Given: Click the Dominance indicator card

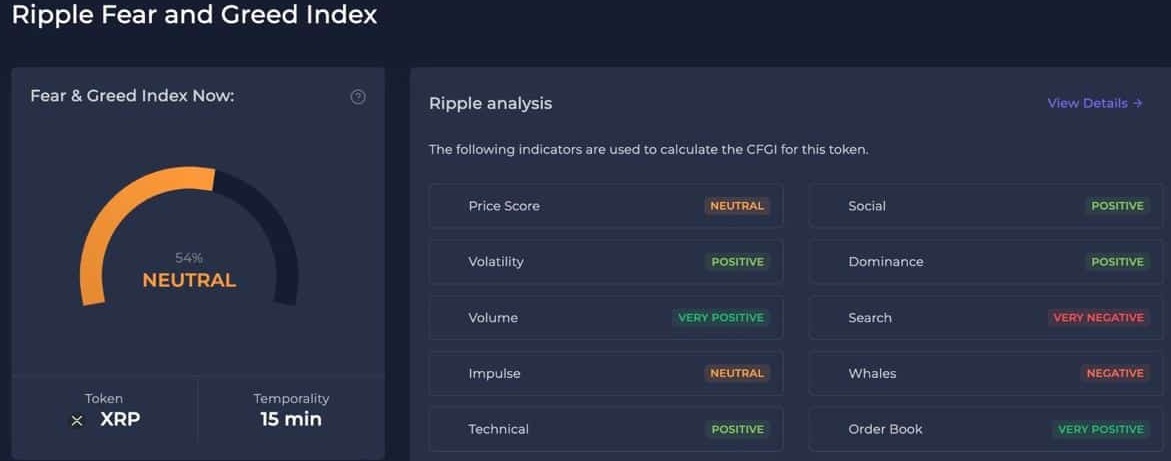Looking at the screenshot, I should coord(986,262).
